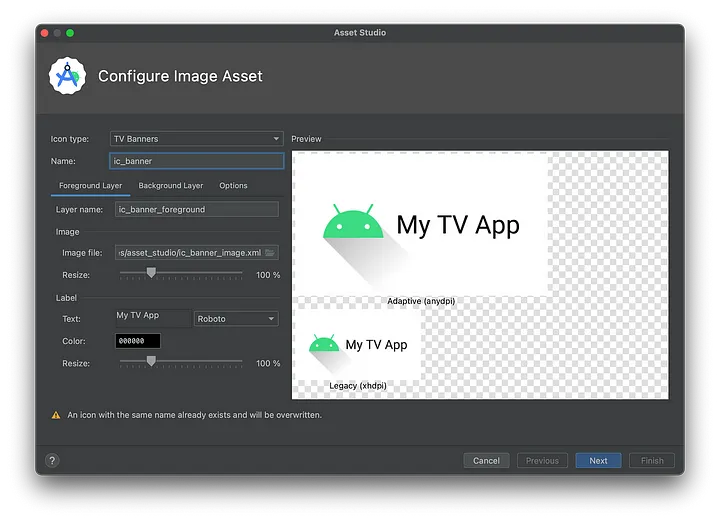Screen dimensions: 720x522
Task: Click the warning triangle icon
Action: pyautogui.click(x=56, y=415)
